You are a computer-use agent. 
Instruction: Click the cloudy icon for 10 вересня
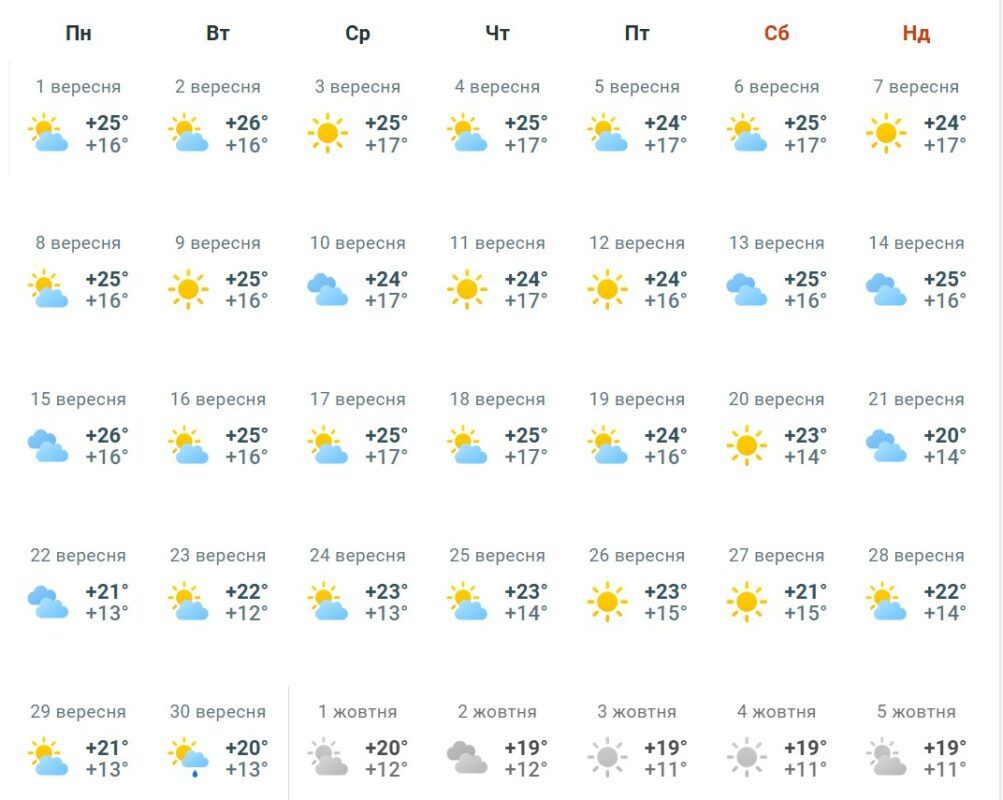pyautogui.click(x=328, y=289)
